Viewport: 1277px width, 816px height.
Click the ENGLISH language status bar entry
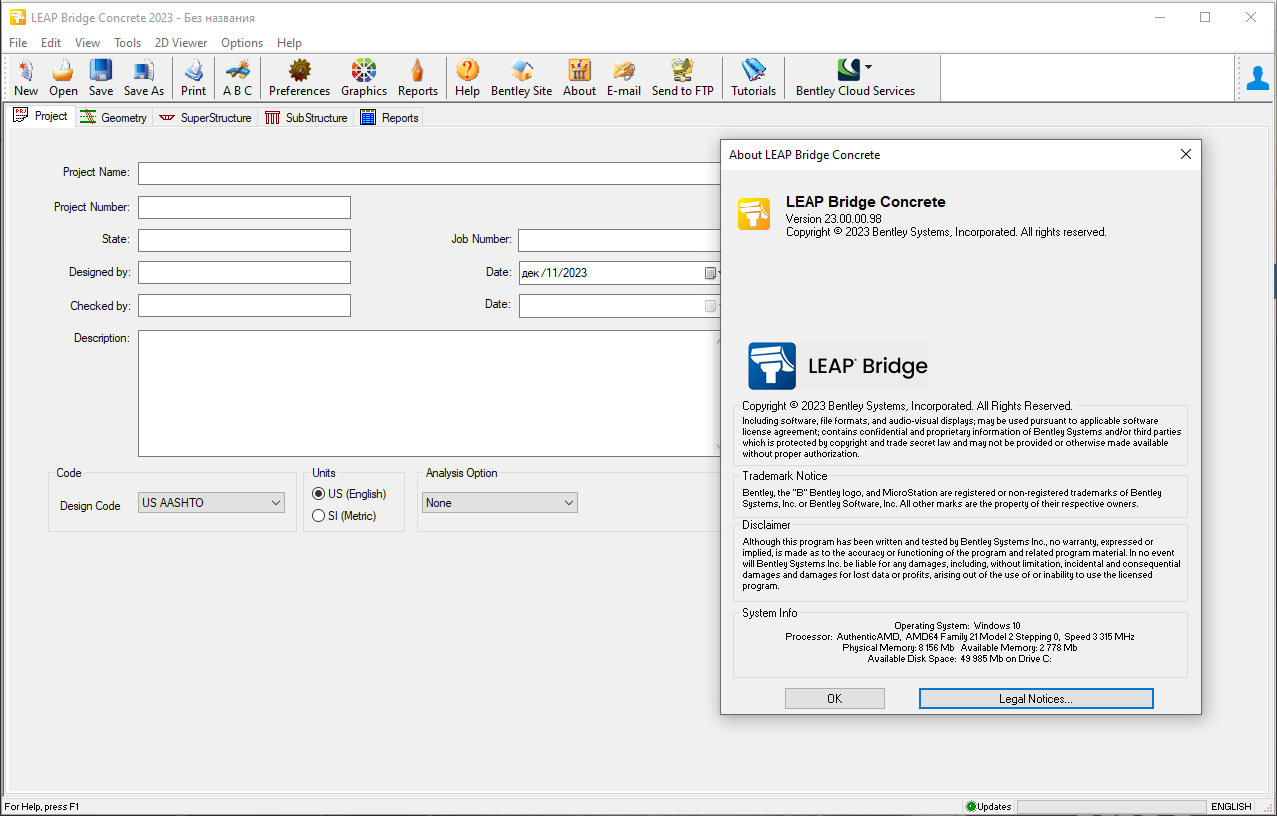[x=1231, y=806]
